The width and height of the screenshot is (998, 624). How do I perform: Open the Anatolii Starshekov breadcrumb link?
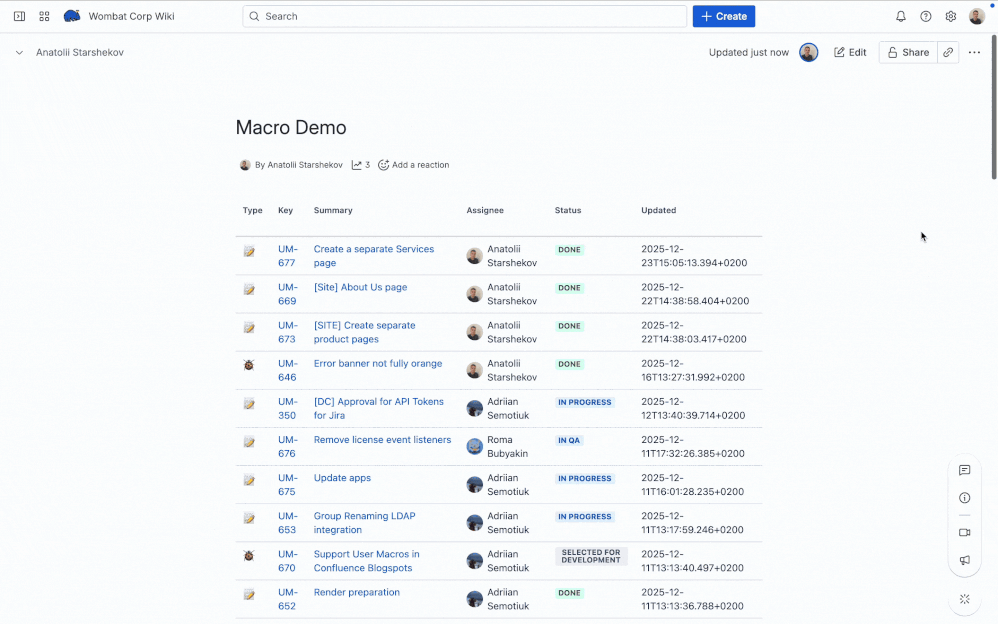pos(80,52)
